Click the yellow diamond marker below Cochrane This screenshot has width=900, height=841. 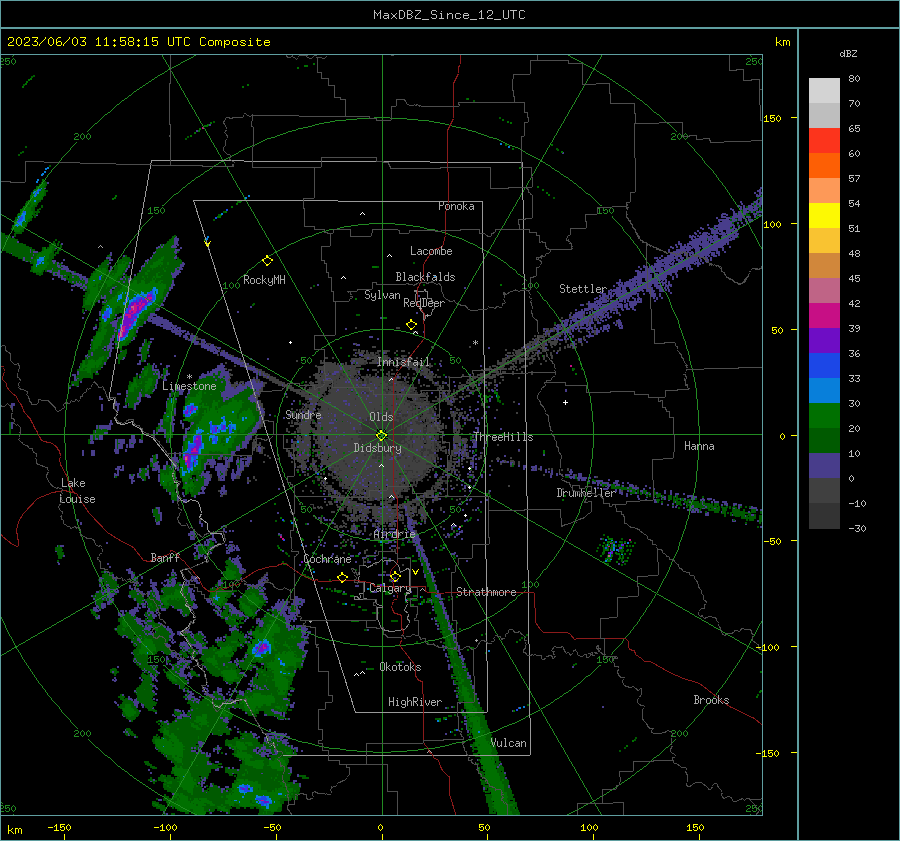[342, 577]
